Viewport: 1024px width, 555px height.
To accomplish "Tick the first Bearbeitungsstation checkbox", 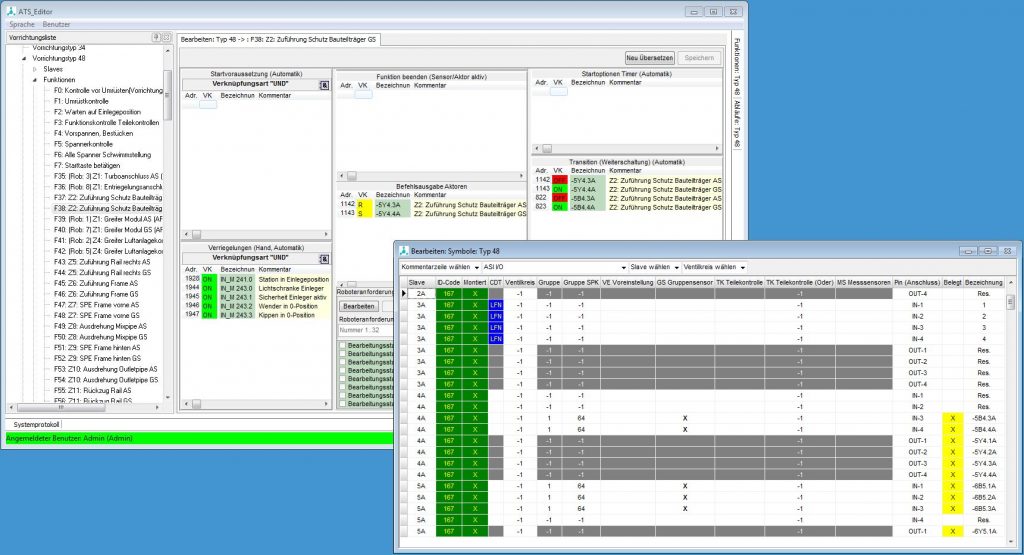I will [343, 346].
